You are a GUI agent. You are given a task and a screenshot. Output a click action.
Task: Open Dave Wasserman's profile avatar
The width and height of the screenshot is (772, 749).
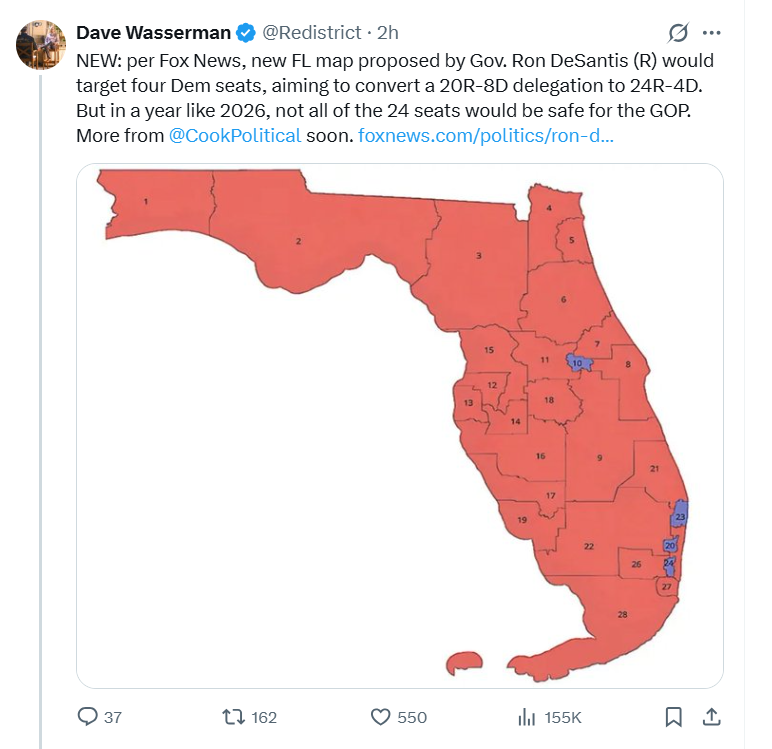[40, 44]
